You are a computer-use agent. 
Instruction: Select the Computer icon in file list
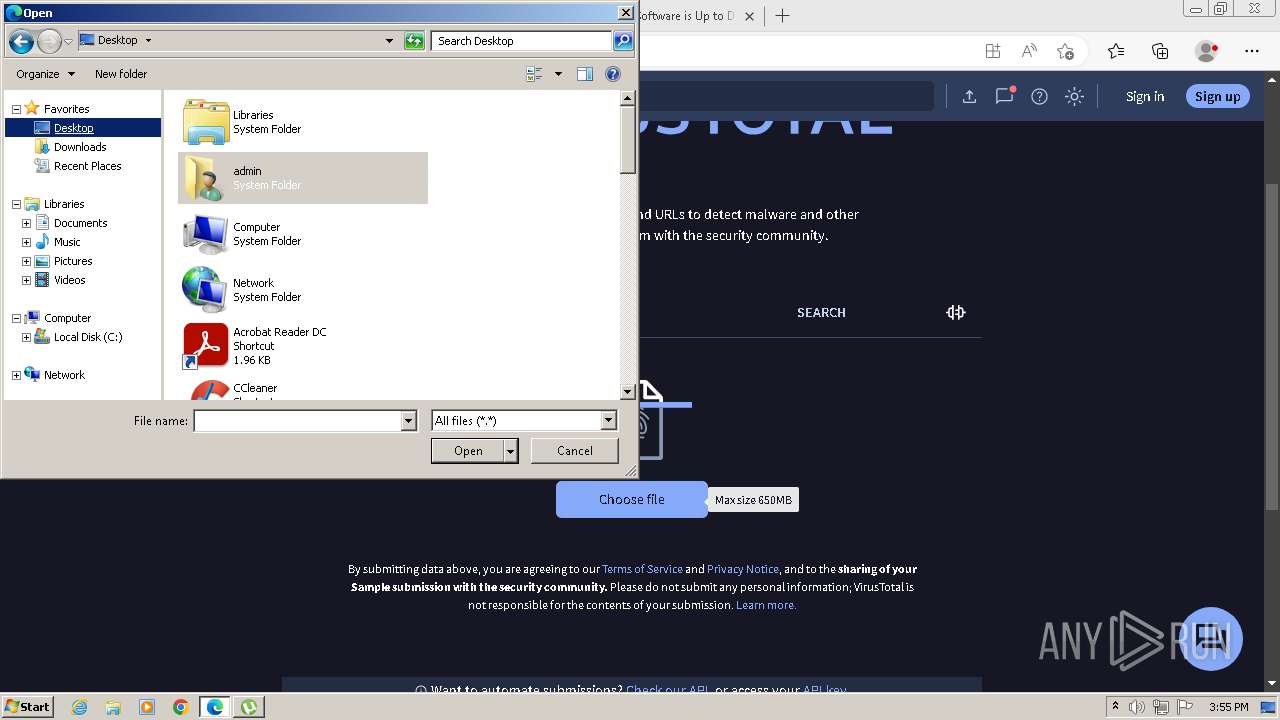(x=206, y=234)
